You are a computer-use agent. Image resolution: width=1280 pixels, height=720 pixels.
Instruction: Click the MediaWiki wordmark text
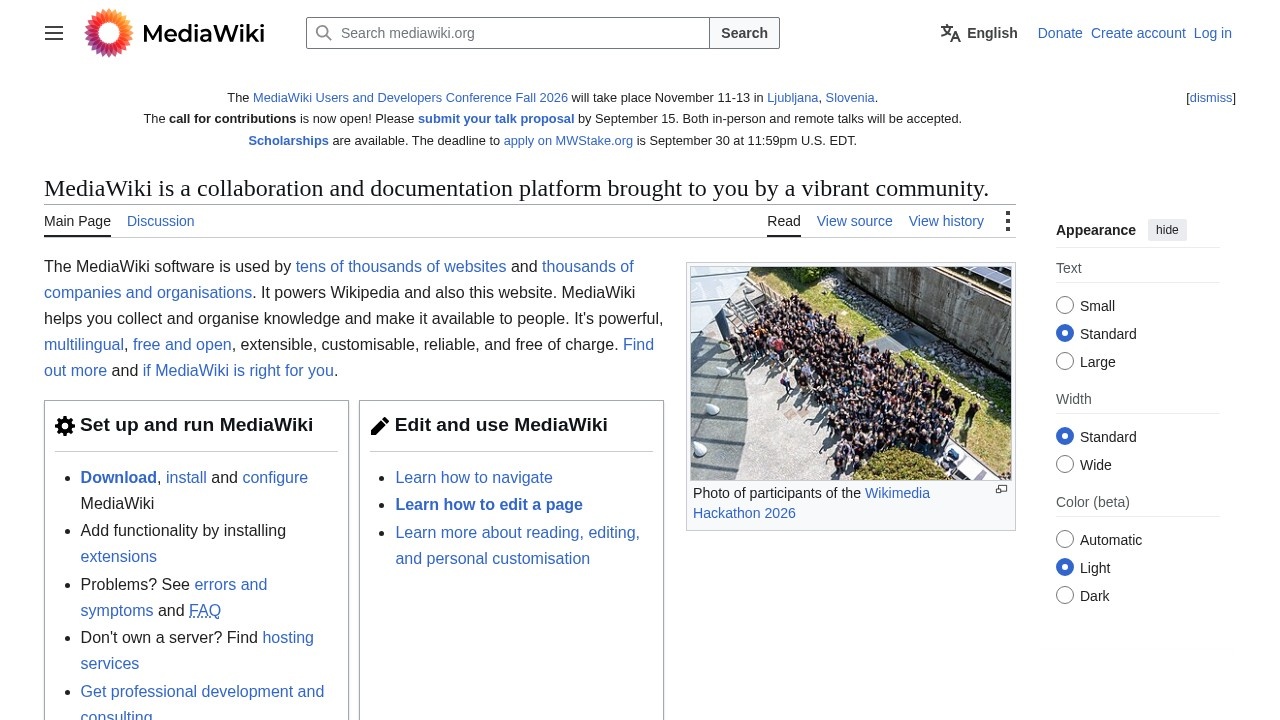click(x=204, y=34)
